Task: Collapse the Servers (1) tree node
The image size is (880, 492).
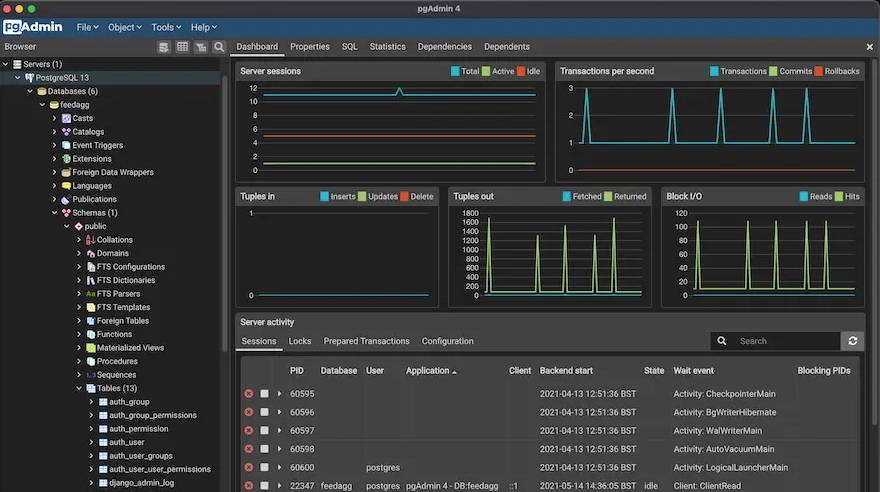Action: tap(6, 64)
